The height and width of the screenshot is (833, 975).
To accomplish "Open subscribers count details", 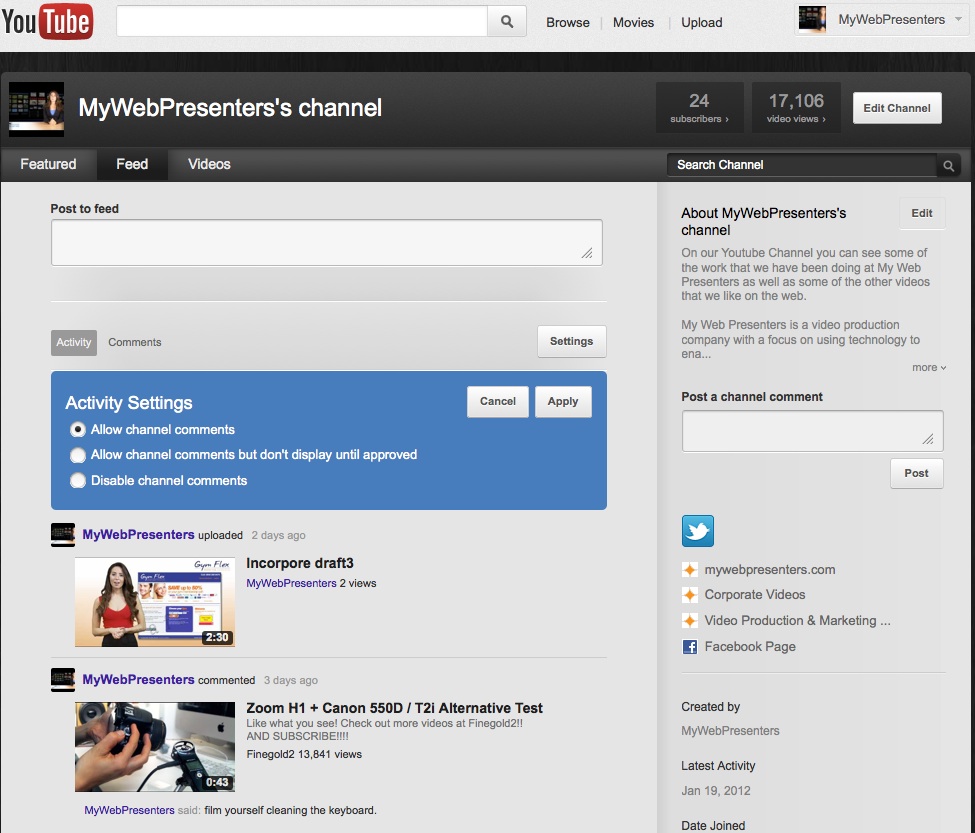I will pos(699,108).
